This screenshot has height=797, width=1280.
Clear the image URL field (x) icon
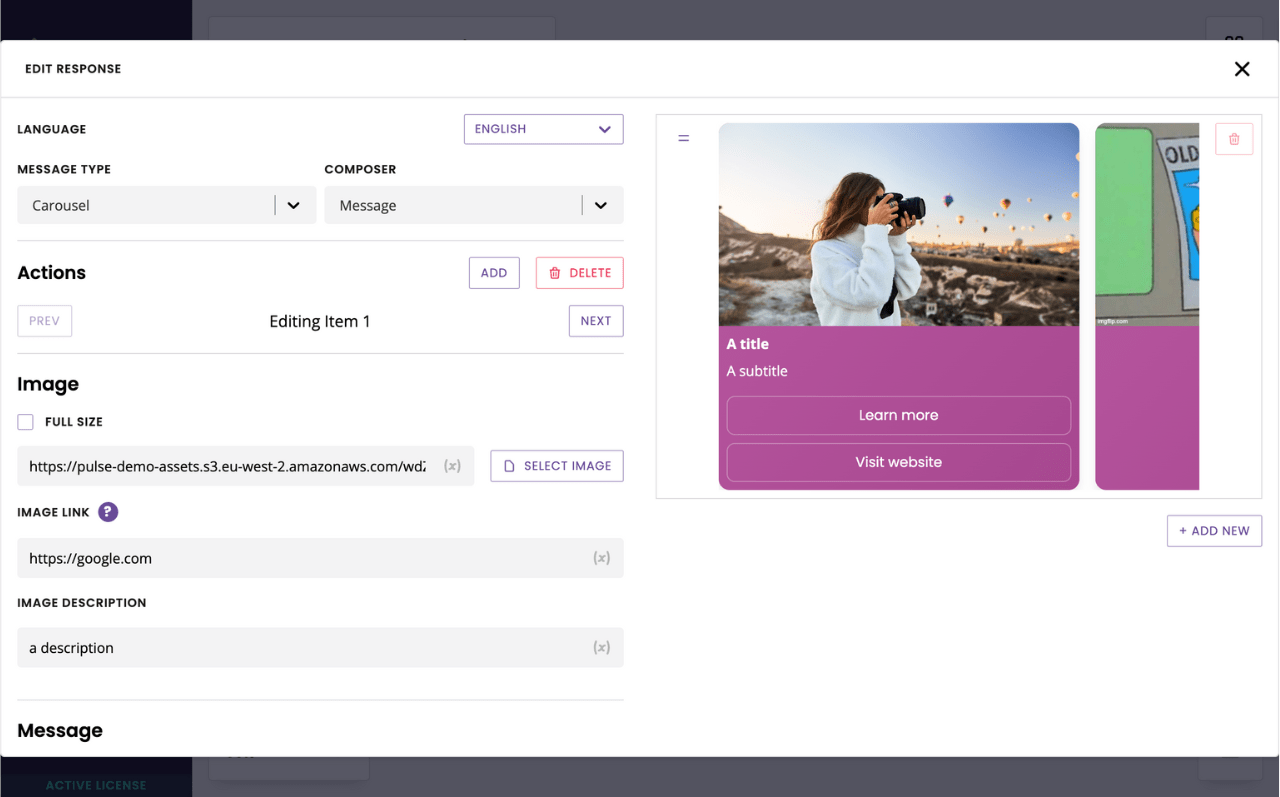point(452,466)
